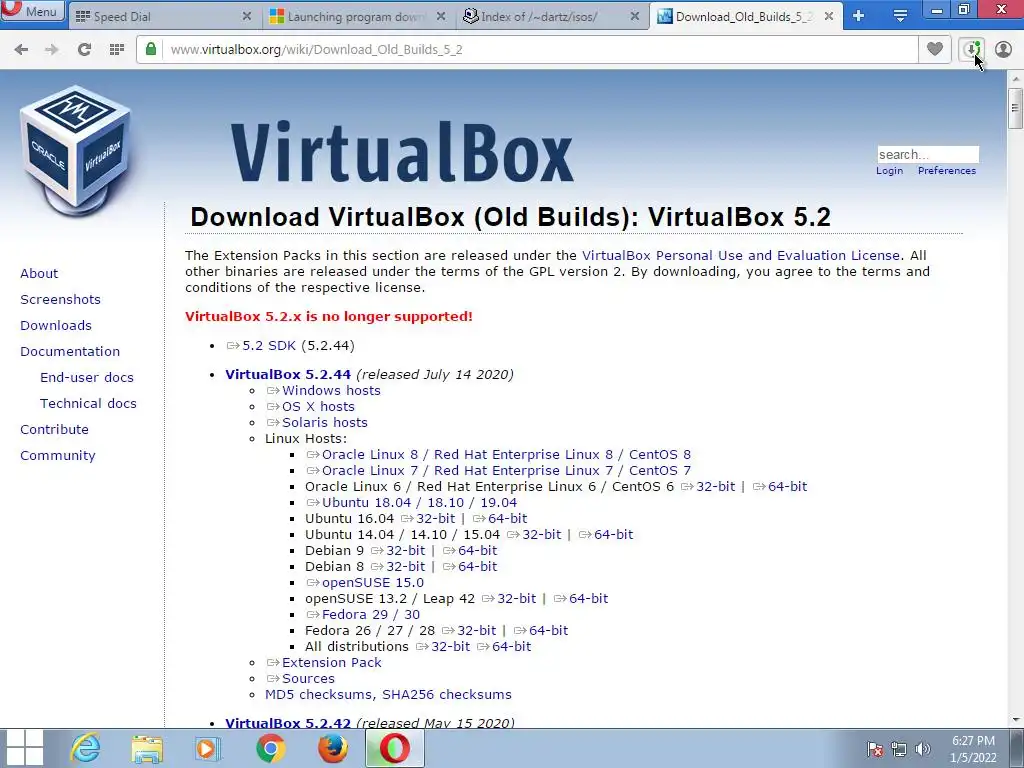Add page to bookmarks with heart icon

[x=935, y=50]
